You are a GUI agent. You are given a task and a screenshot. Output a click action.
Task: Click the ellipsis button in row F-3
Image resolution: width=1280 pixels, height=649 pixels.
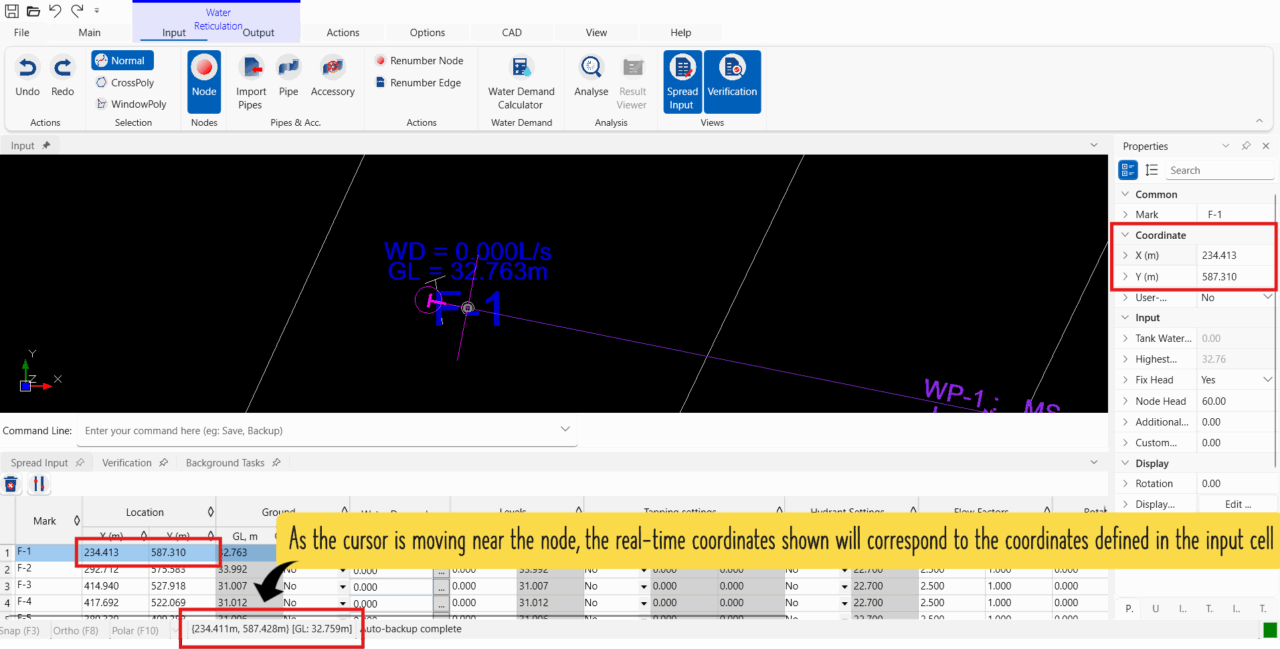tap(441, 587)
